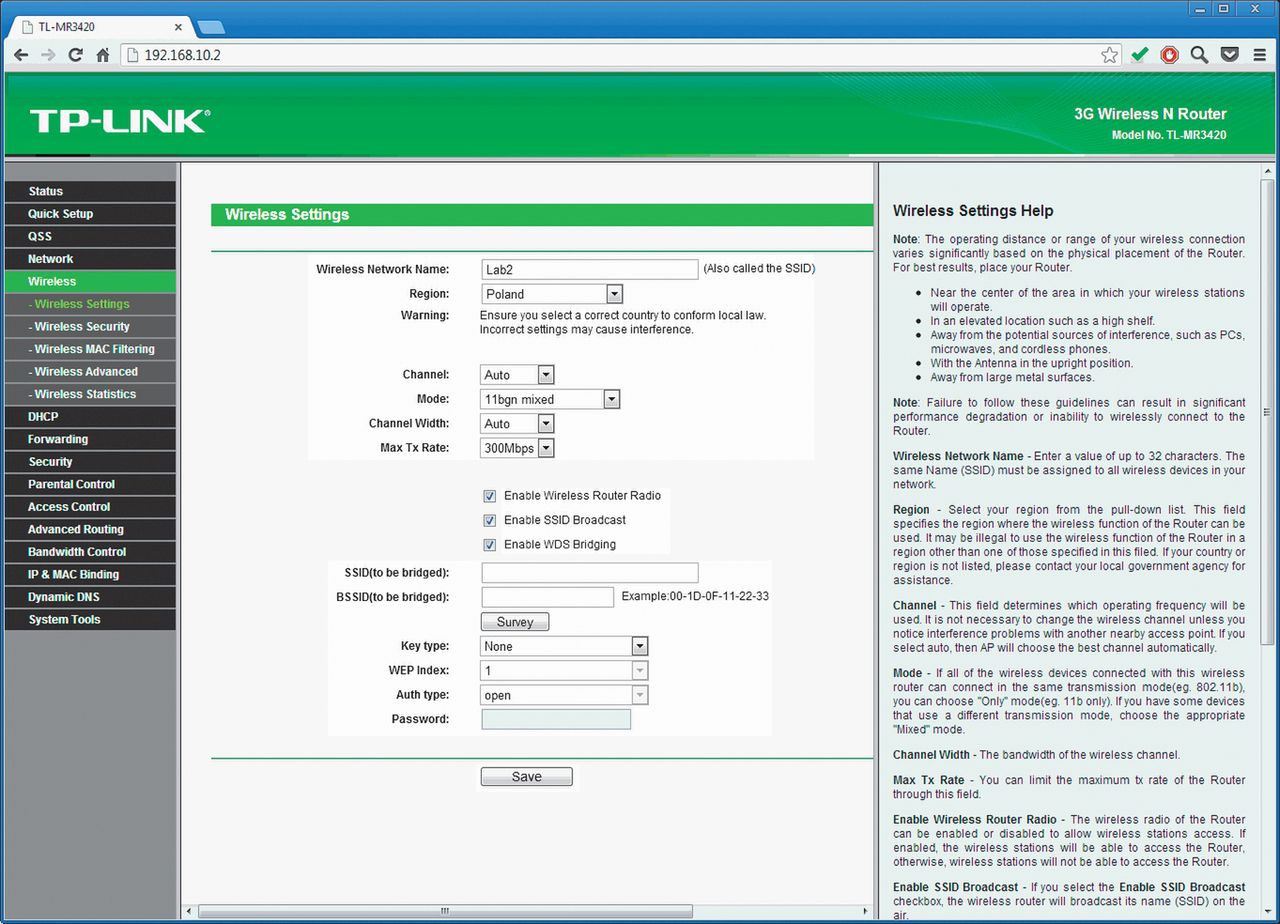The height and width of the screenshot is (924, 1280).
Task: Open the Auth type dropdown
Action: pos(565,695)
